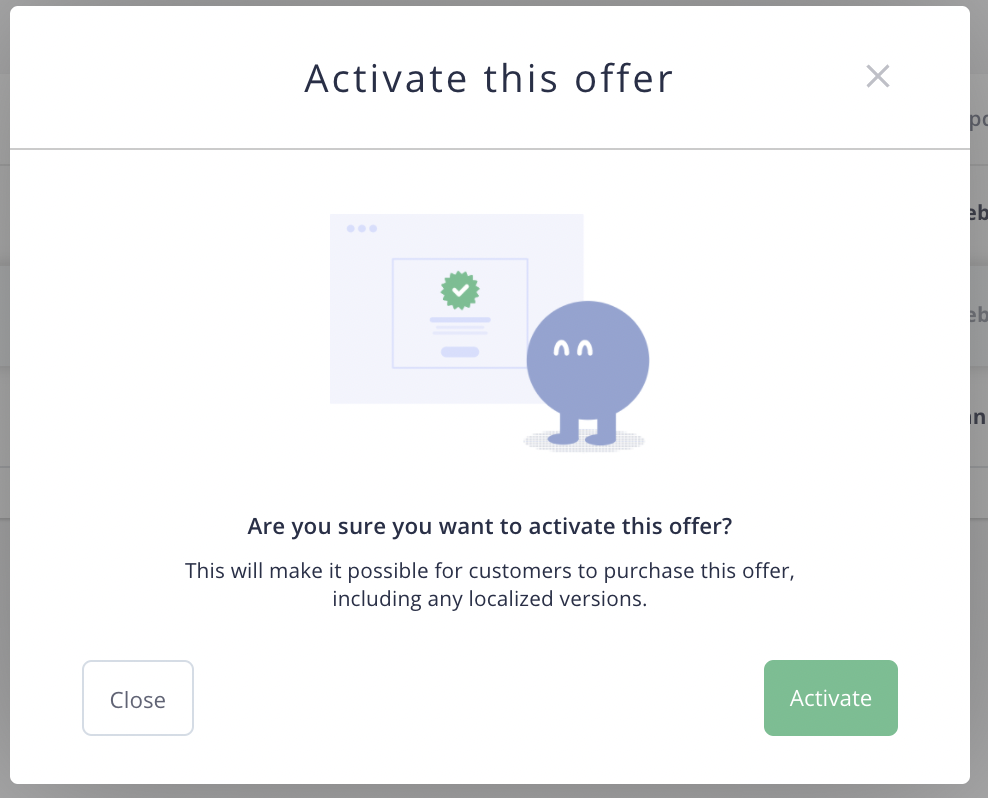The image size is (988, 798).
Task: Click the 'including any localized versions' line
Action: [490, 598]
